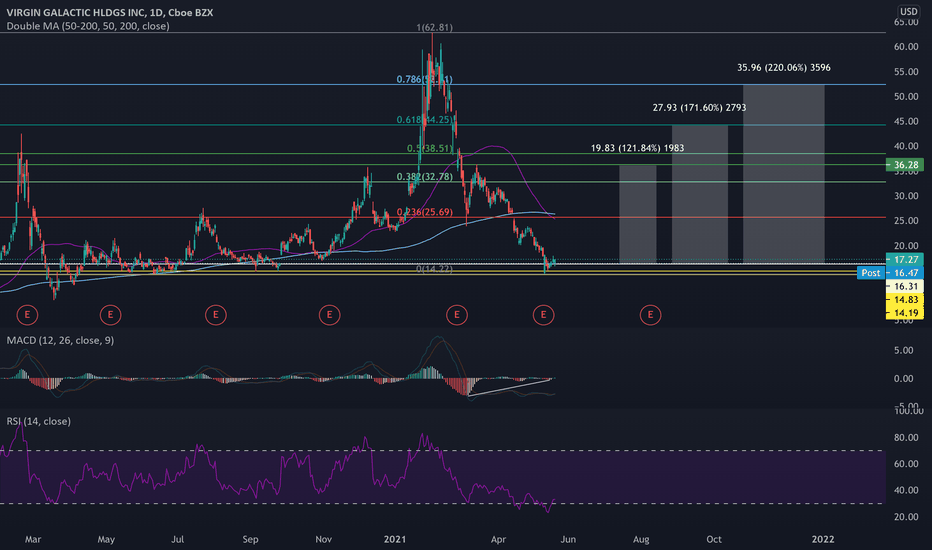Click the 2022 label on time axis
Screen dimensions: 932x550
(x=823, y=539)
